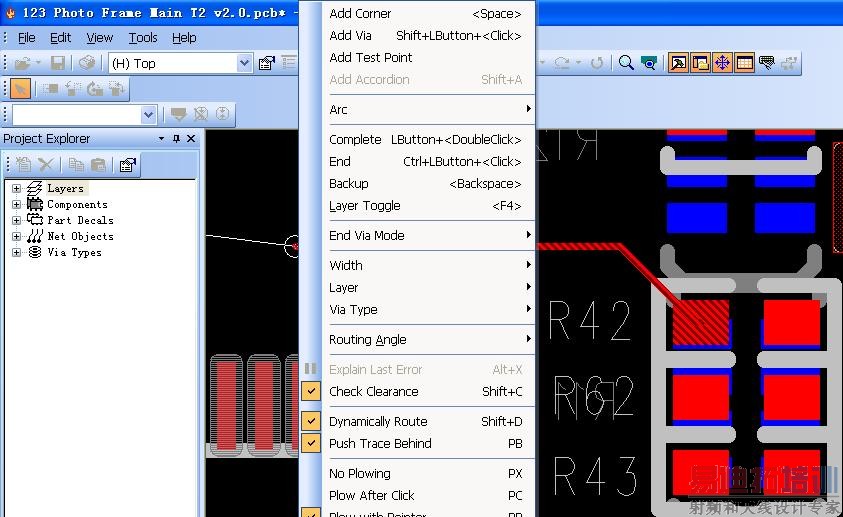Select End in the routing menu
Image resolution: width=843 pixels, height=517 pixels.
coord(430,161)
